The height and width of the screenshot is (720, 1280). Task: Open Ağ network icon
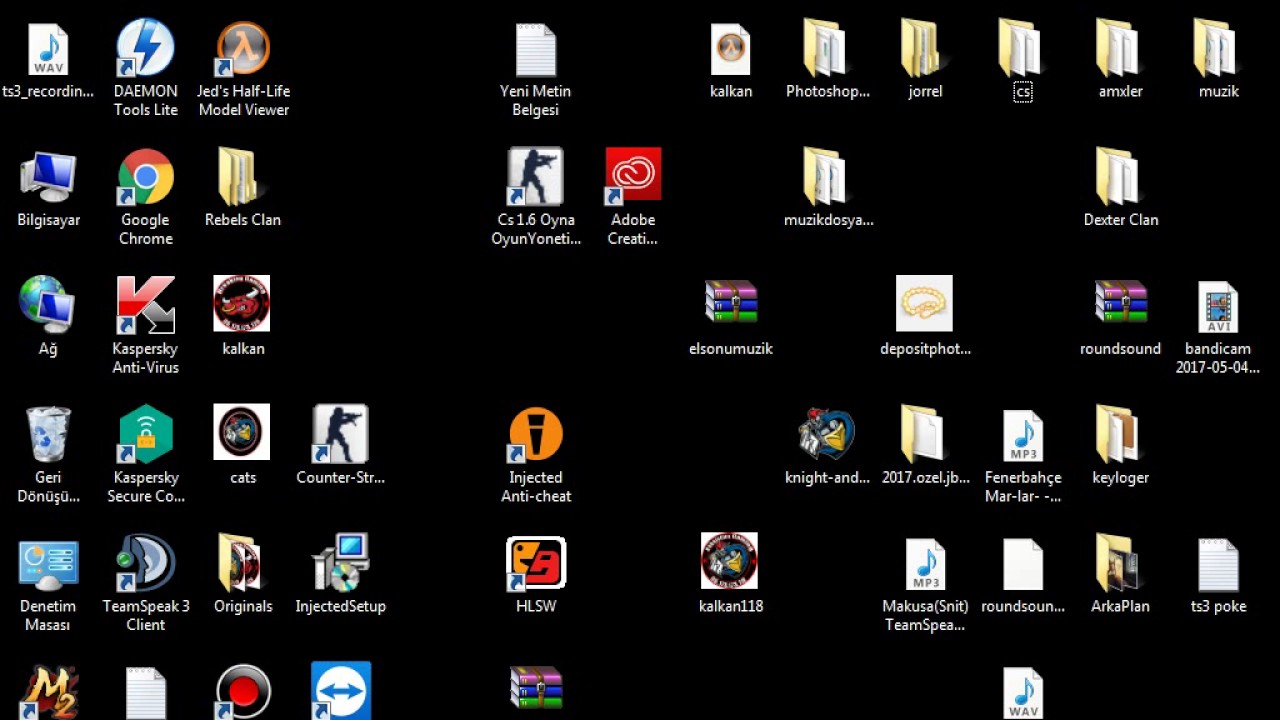(48, 305)
